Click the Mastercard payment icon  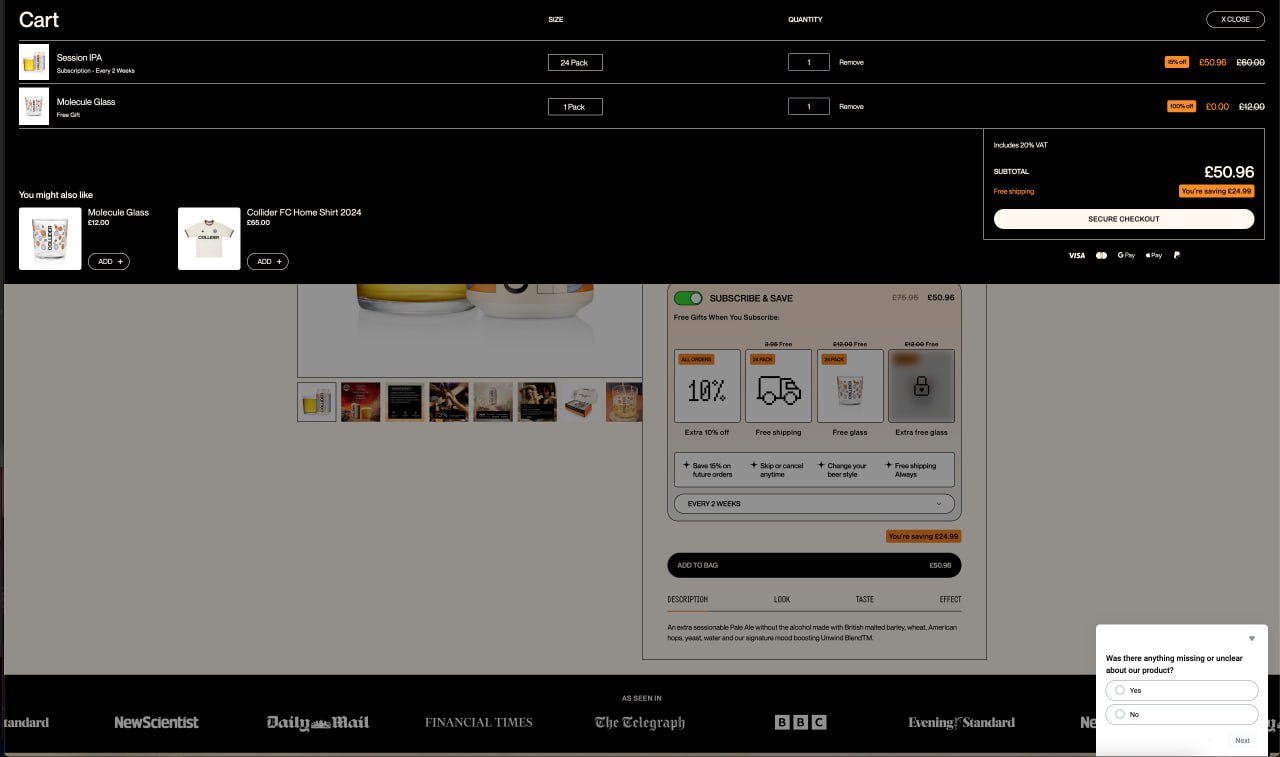(1101, 256)
